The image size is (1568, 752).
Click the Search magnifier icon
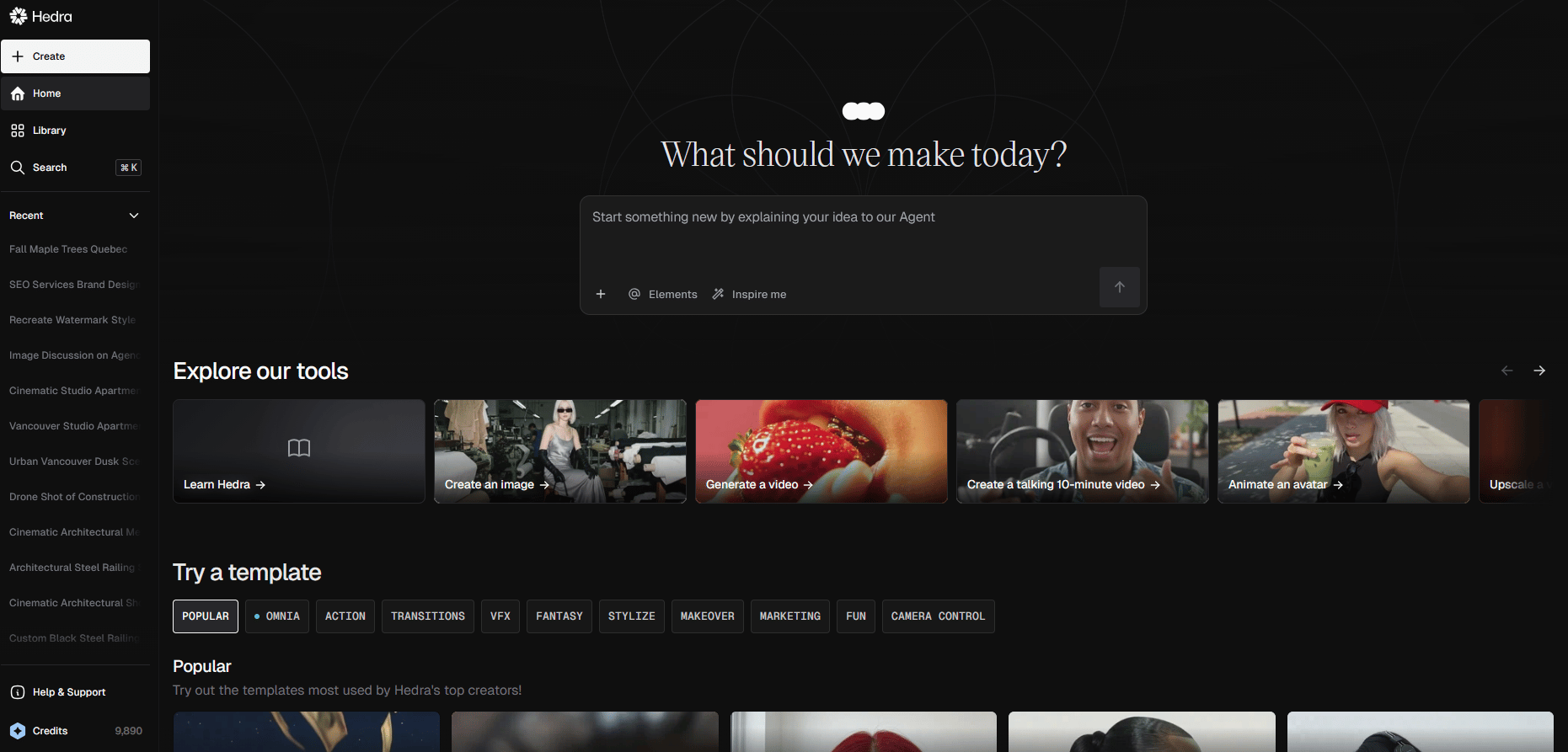[x=18, y=168]
